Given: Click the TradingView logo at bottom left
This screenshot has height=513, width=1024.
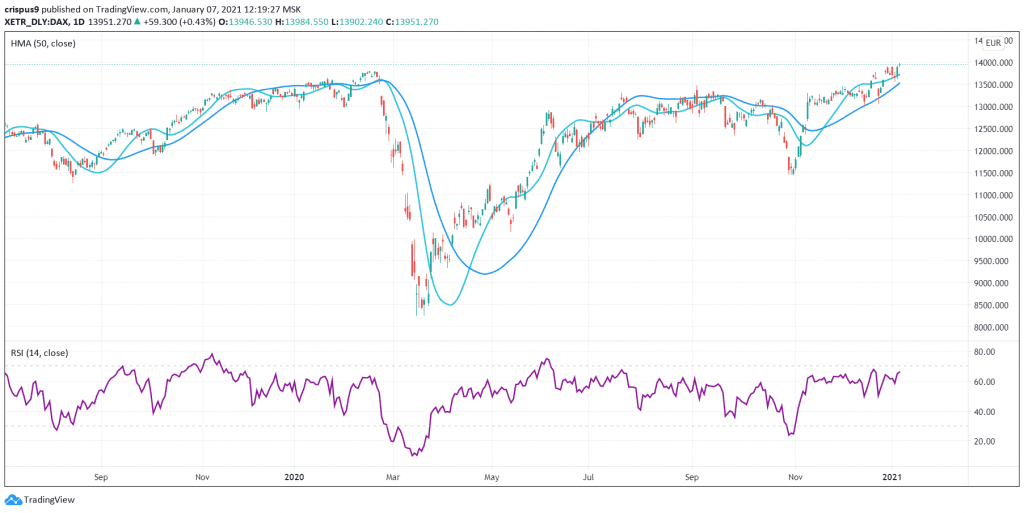Looking at the screenshot, I should [x=40, y=501].
